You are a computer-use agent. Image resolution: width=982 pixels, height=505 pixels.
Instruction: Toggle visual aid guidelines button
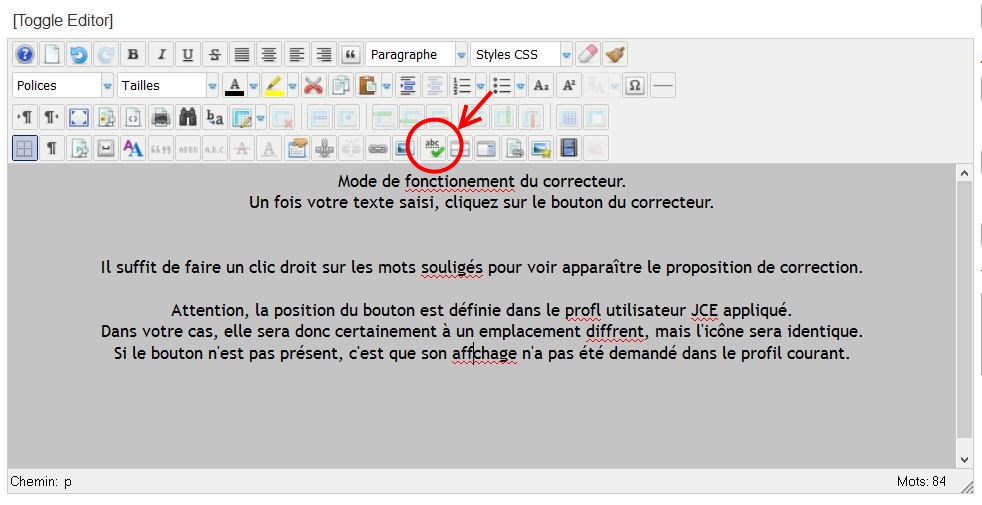25,148
